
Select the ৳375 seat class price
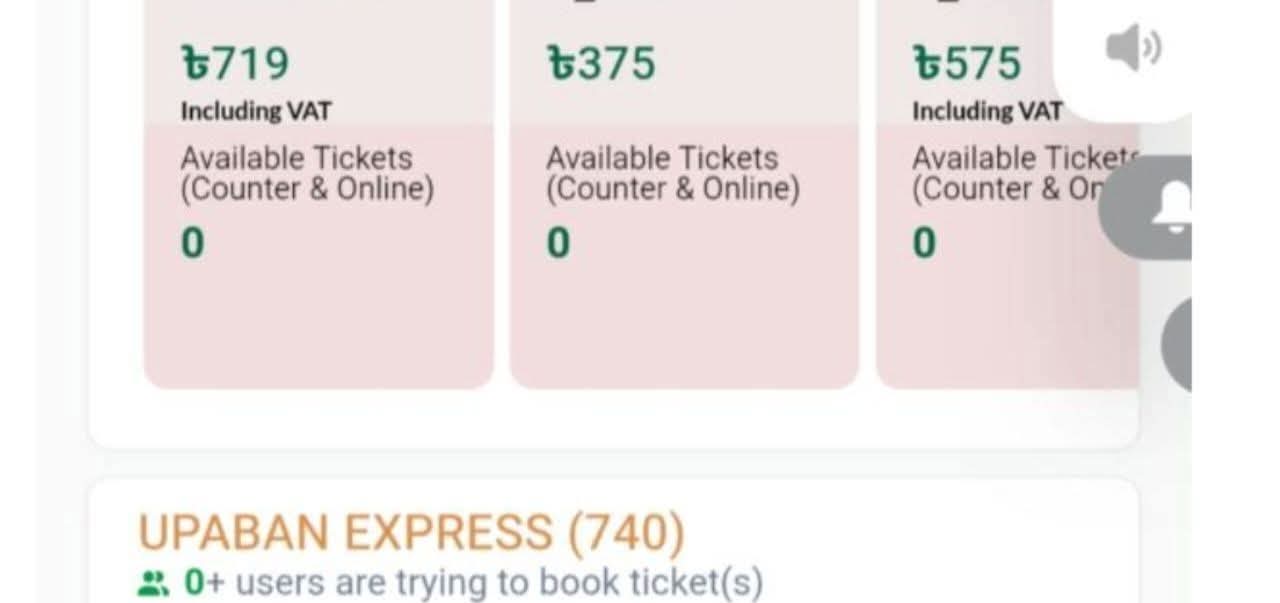tap(601, 64)
